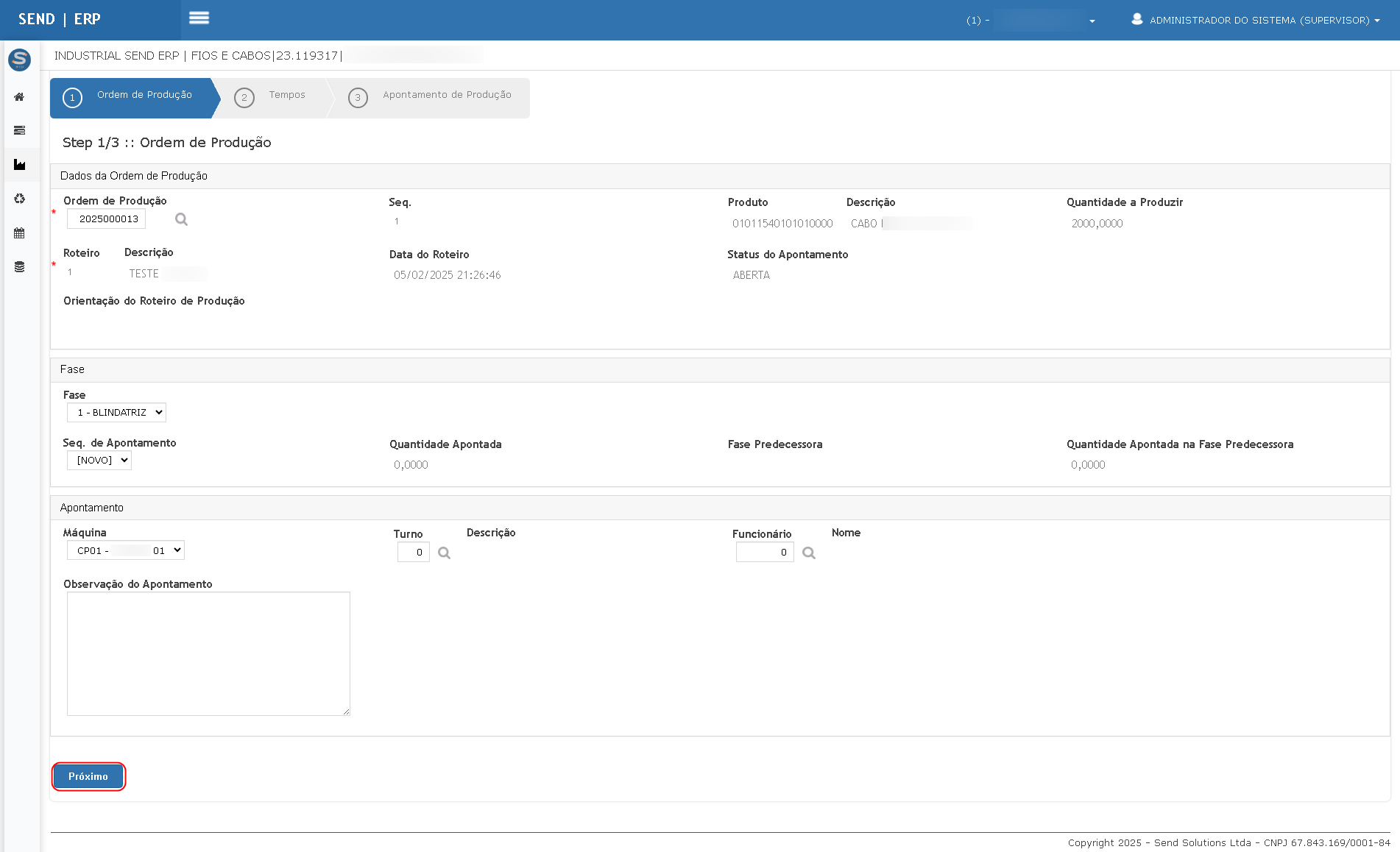Open Funcionário lookup magnifier

point(808,553)
